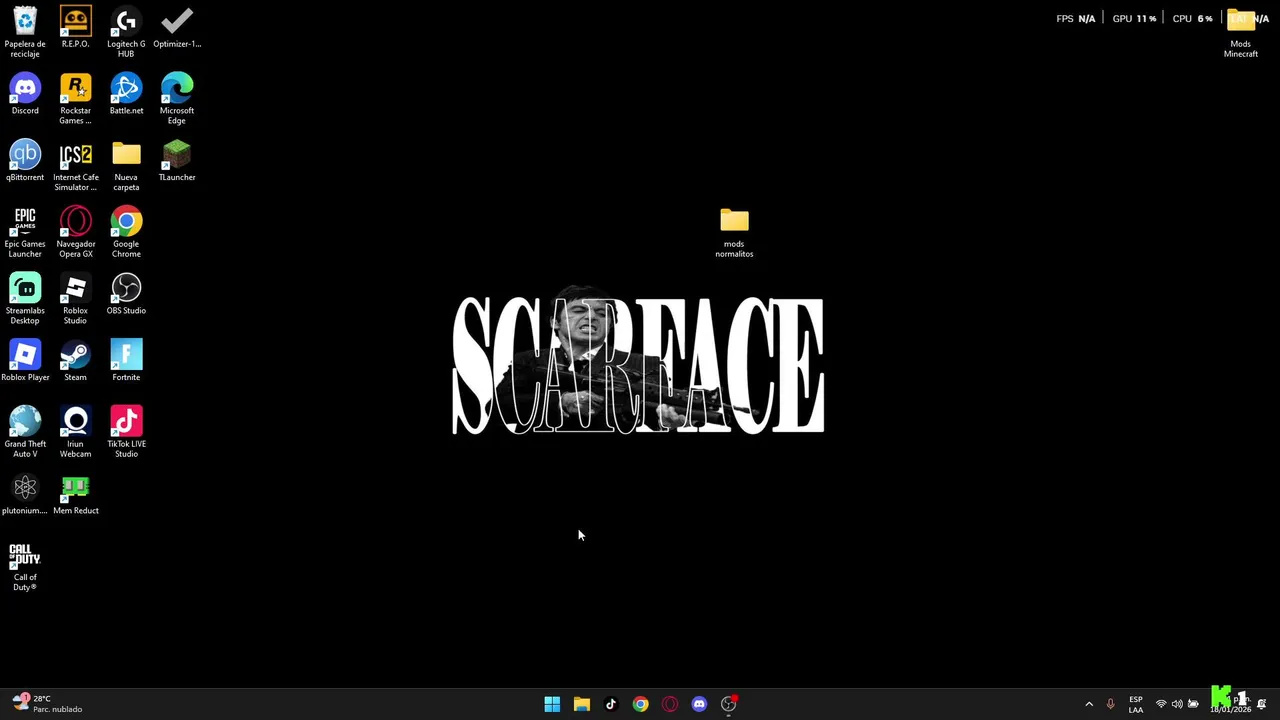Select the Nueva carpeta folder
Screen dimensions: 1280x720
(126, 166)
